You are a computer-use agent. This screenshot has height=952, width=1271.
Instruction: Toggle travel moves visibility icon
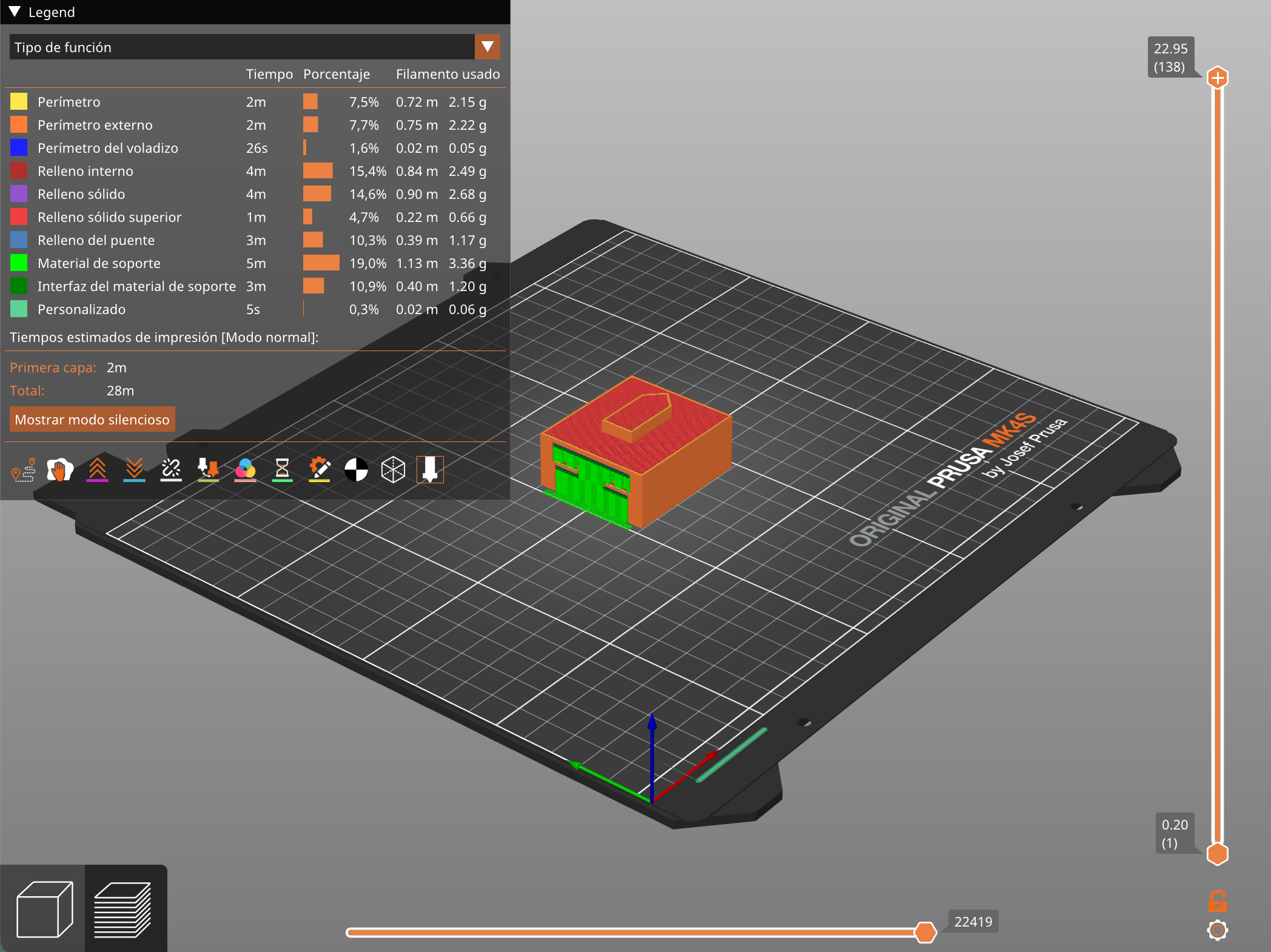(x=24, y=470)
